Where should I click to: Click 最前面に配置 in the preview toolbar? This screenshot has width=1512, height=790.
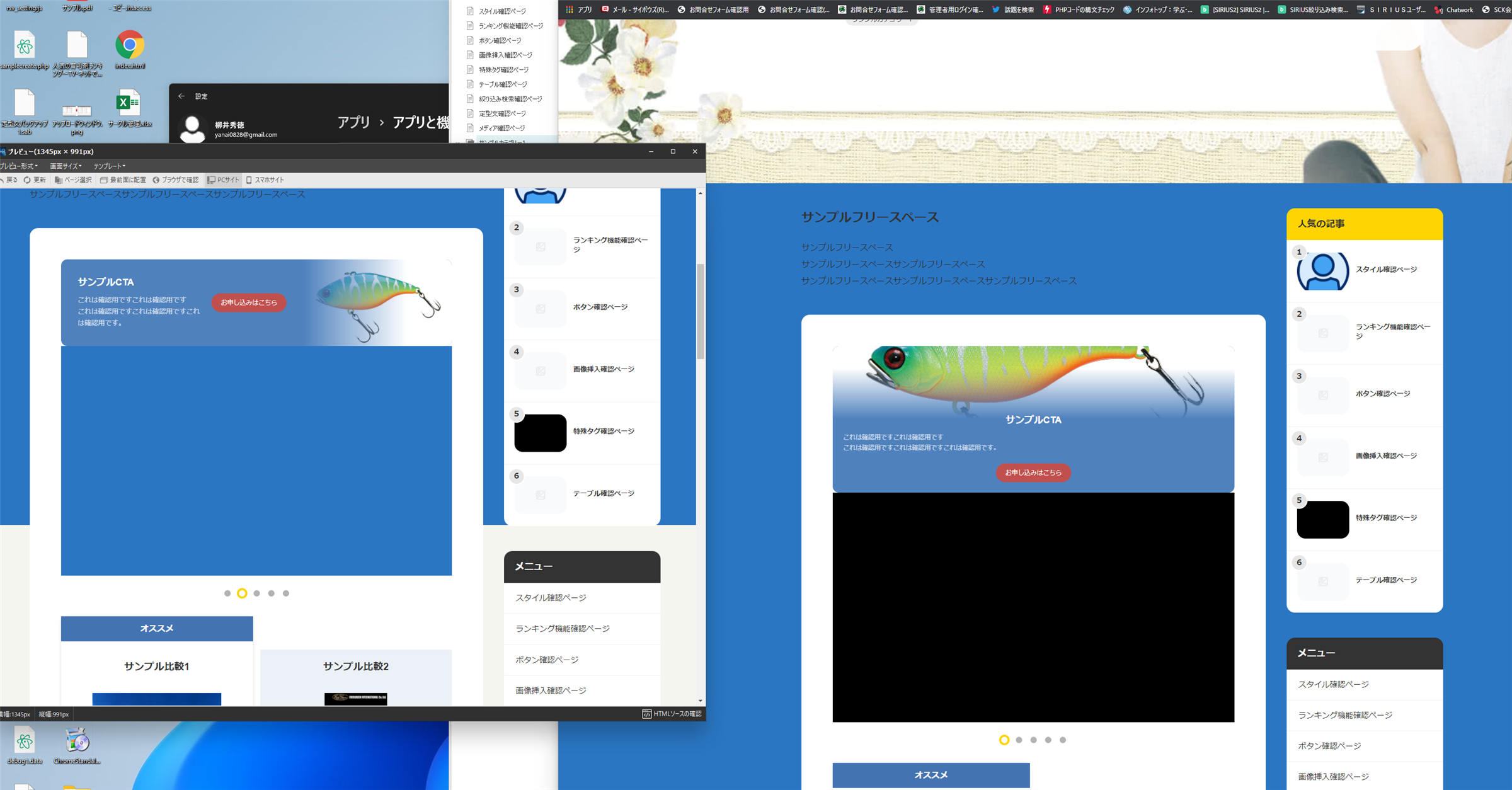pos(123,180)
